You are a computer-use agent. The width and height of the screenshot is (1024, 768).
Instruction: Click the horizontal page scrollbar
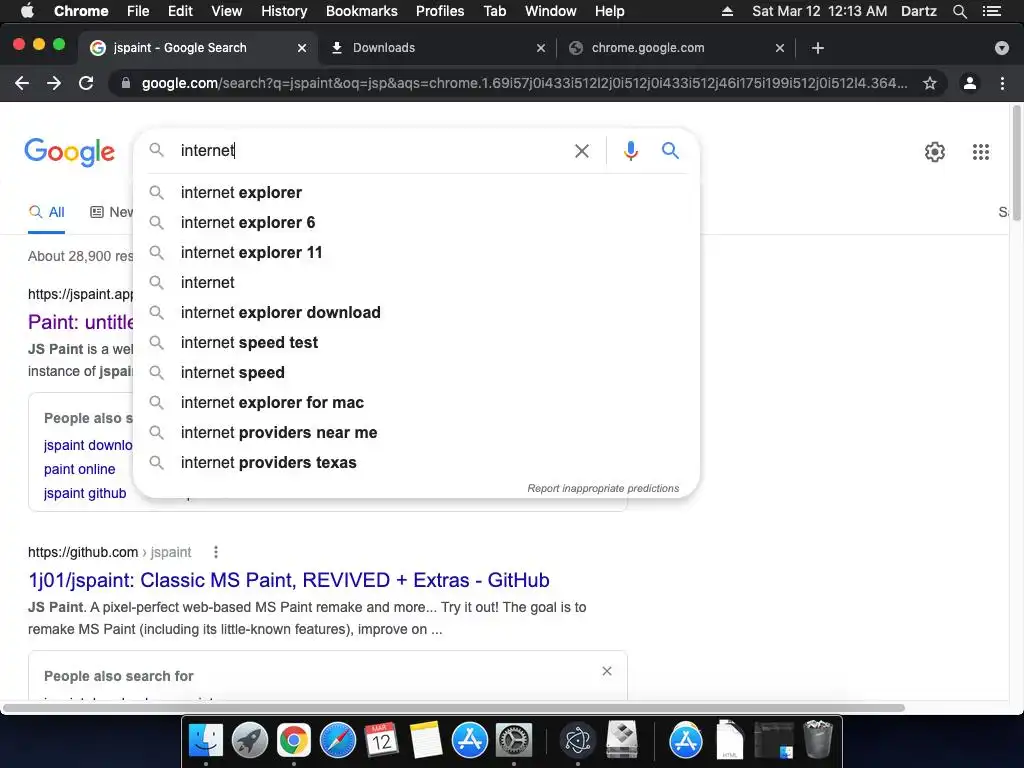click(453, 708)
